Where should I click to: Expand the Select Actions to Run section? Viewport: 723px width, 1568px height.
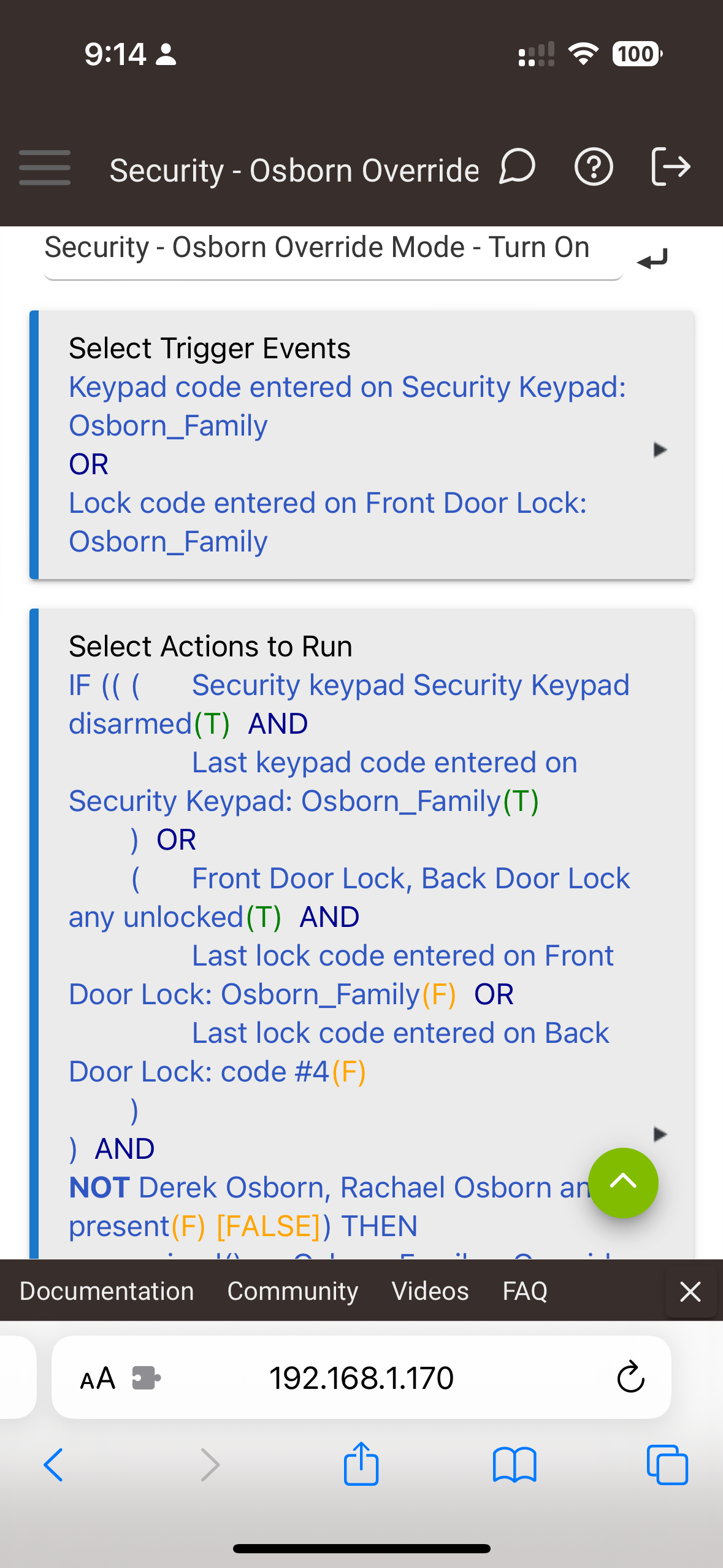point(660,1134)
